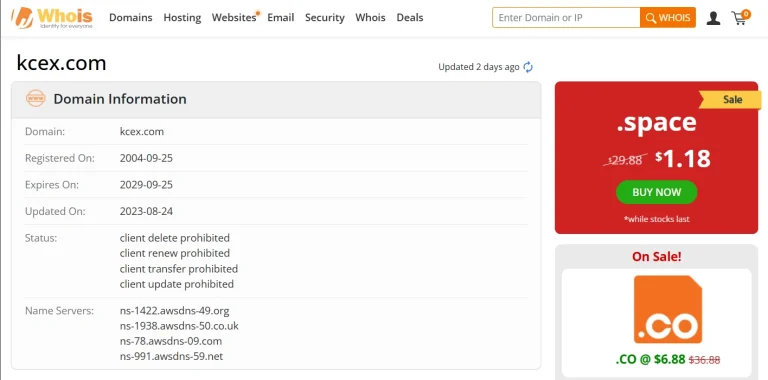Click name server ns-1422.awsdns-49.org
768x380 pixels.
174,311
